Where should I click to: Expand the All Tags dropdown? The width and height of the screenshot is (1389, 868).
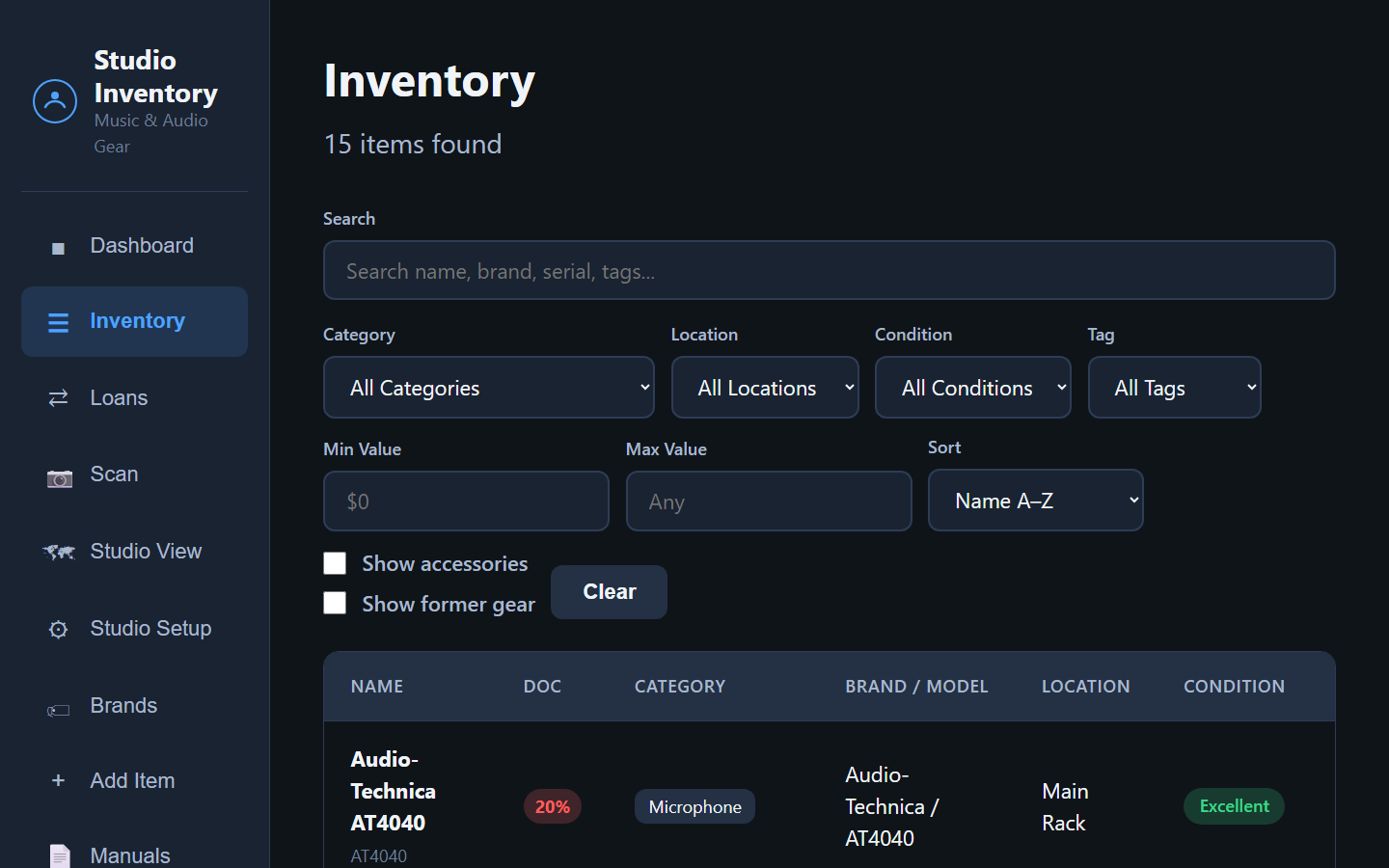point(1175,388)
